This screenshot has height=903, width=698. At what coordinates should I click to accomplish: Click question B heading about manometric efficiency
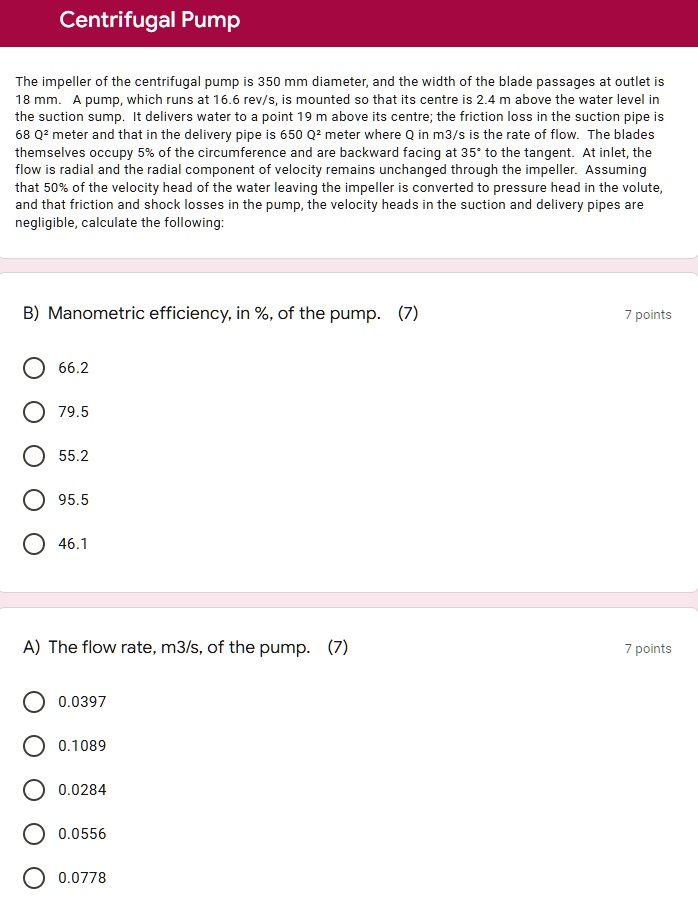pos(222,313)
